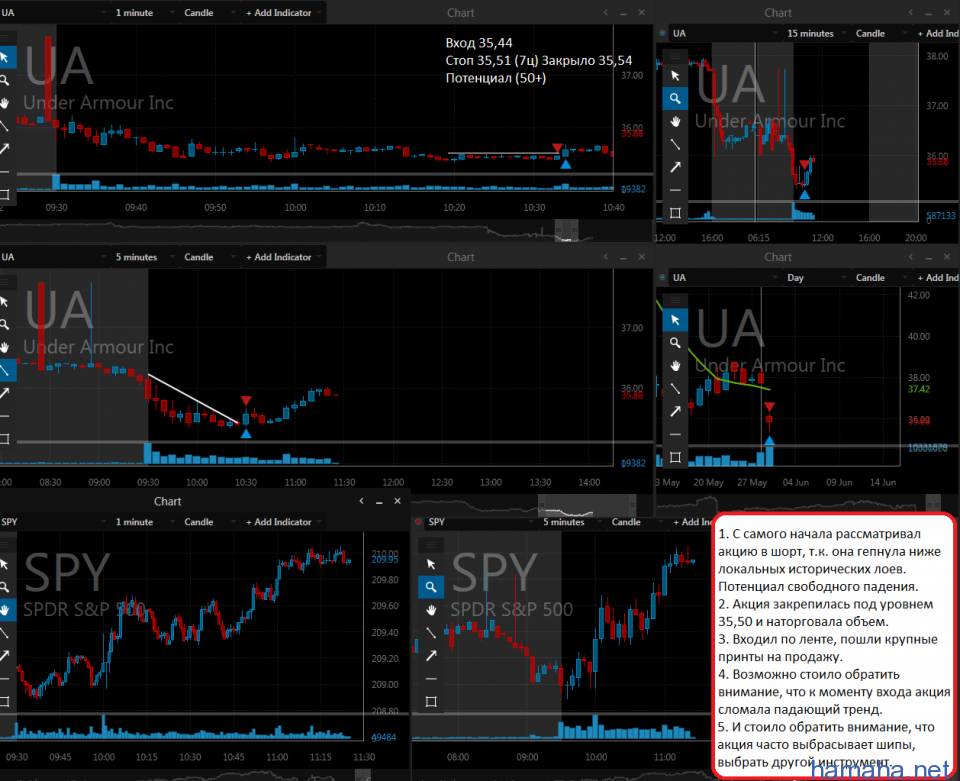Screen dimensions: 960x781
Task: Pick zoom magnifier in UA Day chart
Action: click(675, 343)
